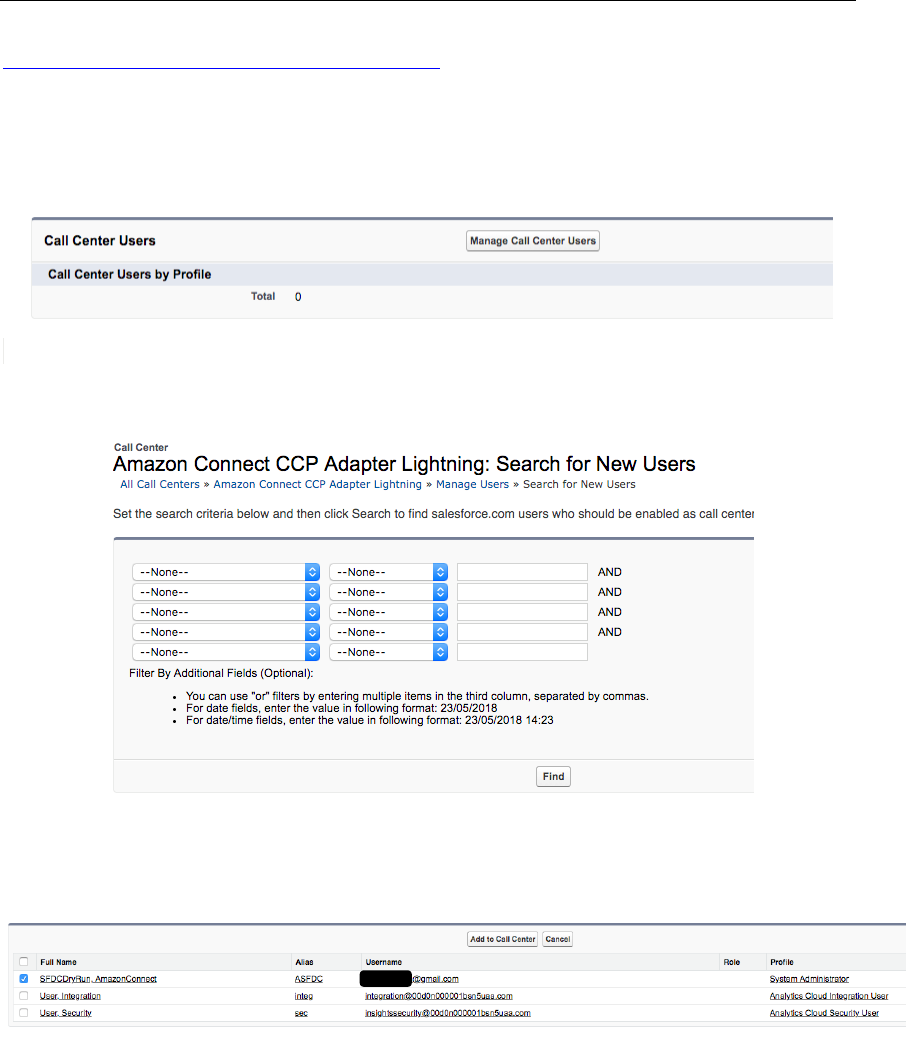The image size is (906, 1037).
Task: Open third row operator dropdown
Action: click(388, 612)
